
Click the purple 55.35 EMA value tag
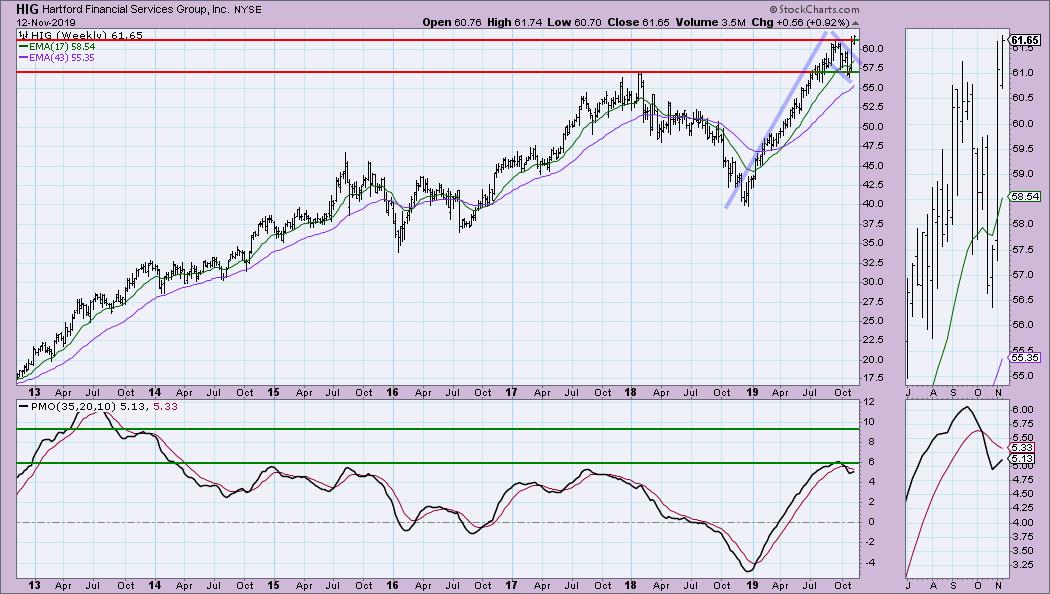[x=1021, y=357]
